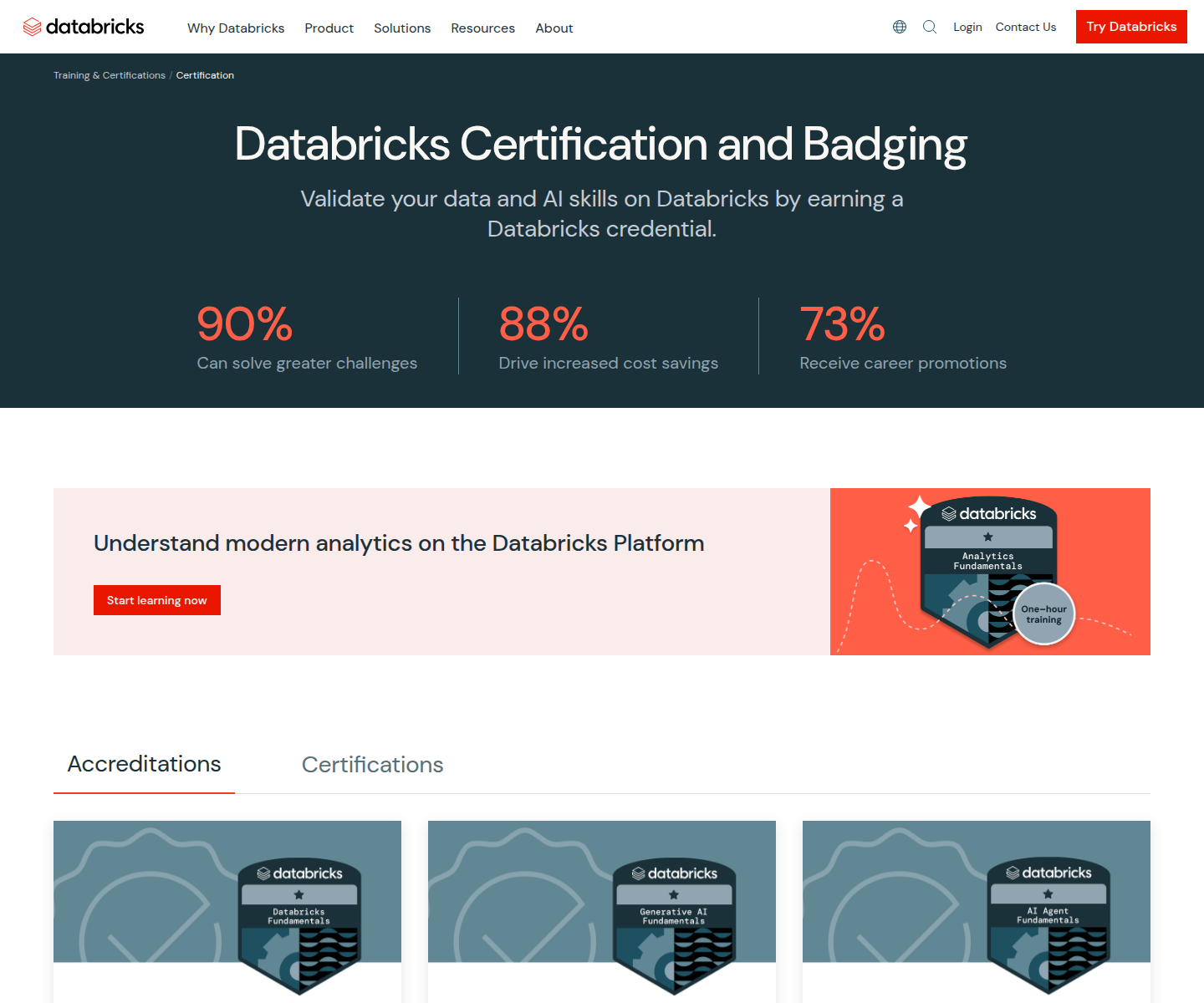The image size is (1204, 1003).
Task: Click the 'Databricks Certification and Badging' heading
Action: click(x=601, y=145)
